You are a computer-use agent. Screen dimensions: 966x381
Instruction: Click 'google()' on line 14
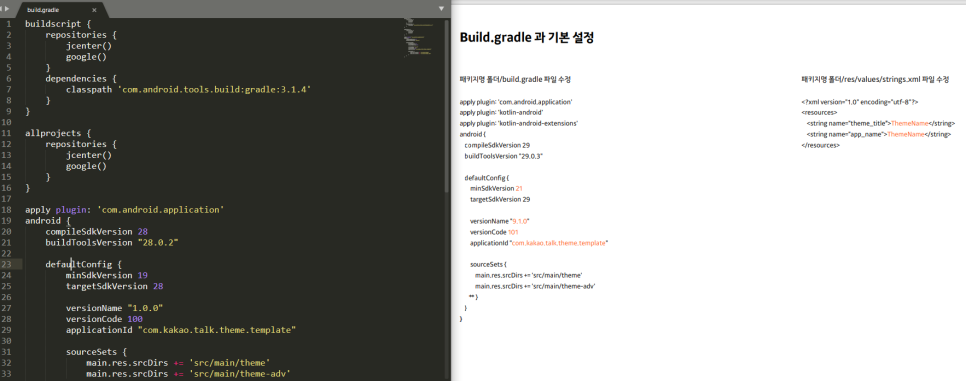coord(86,166)
